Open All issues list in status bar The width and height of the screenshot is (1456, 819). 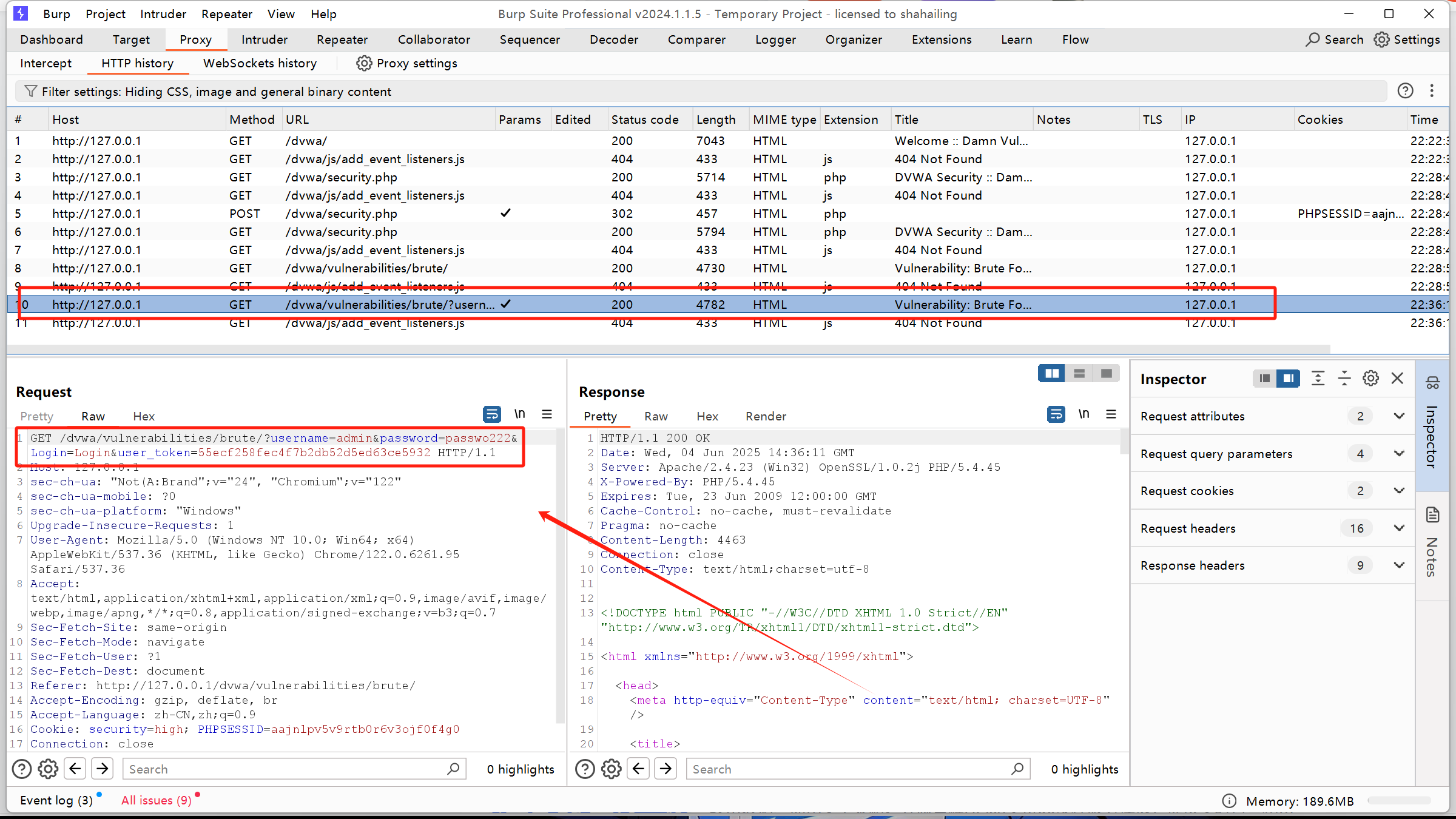157,800
